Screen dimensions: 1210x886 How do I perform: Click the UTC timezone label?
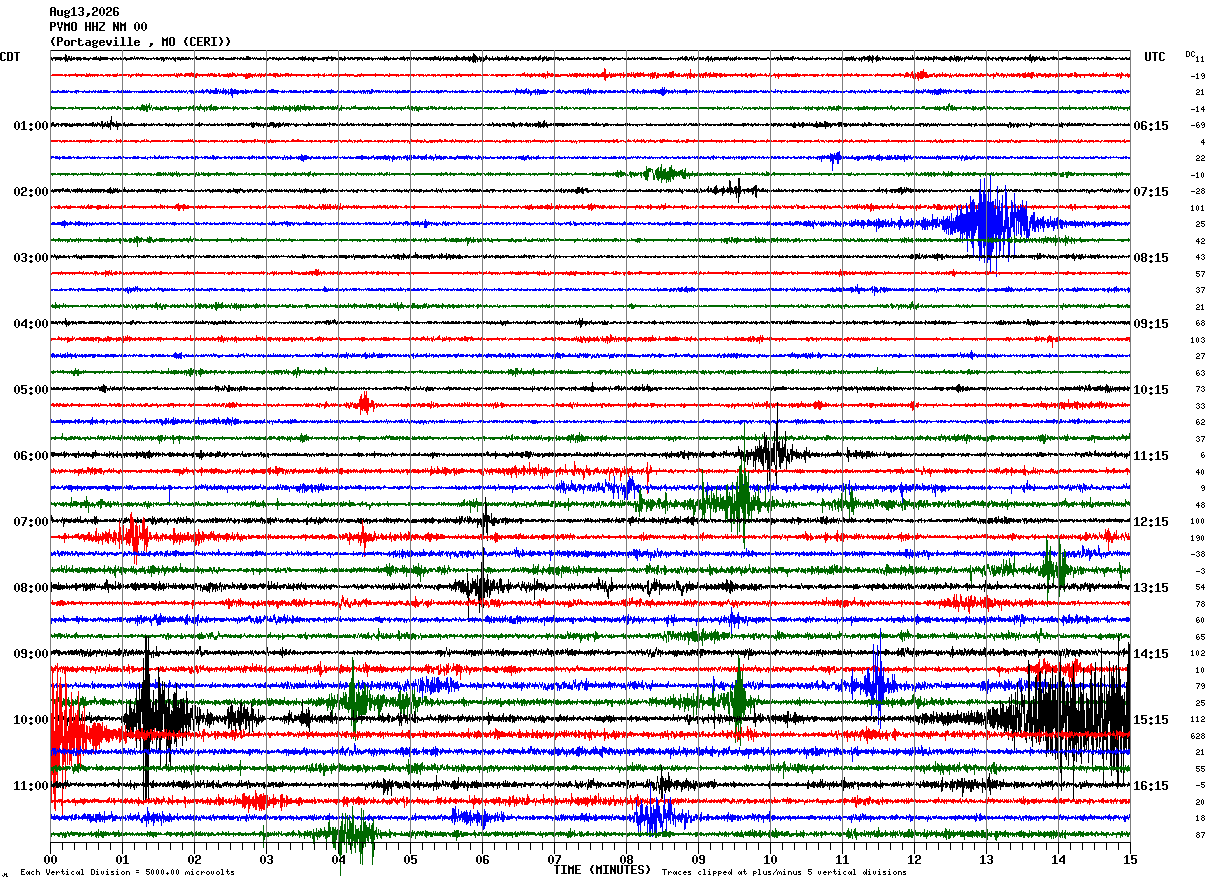(1155, 57)
